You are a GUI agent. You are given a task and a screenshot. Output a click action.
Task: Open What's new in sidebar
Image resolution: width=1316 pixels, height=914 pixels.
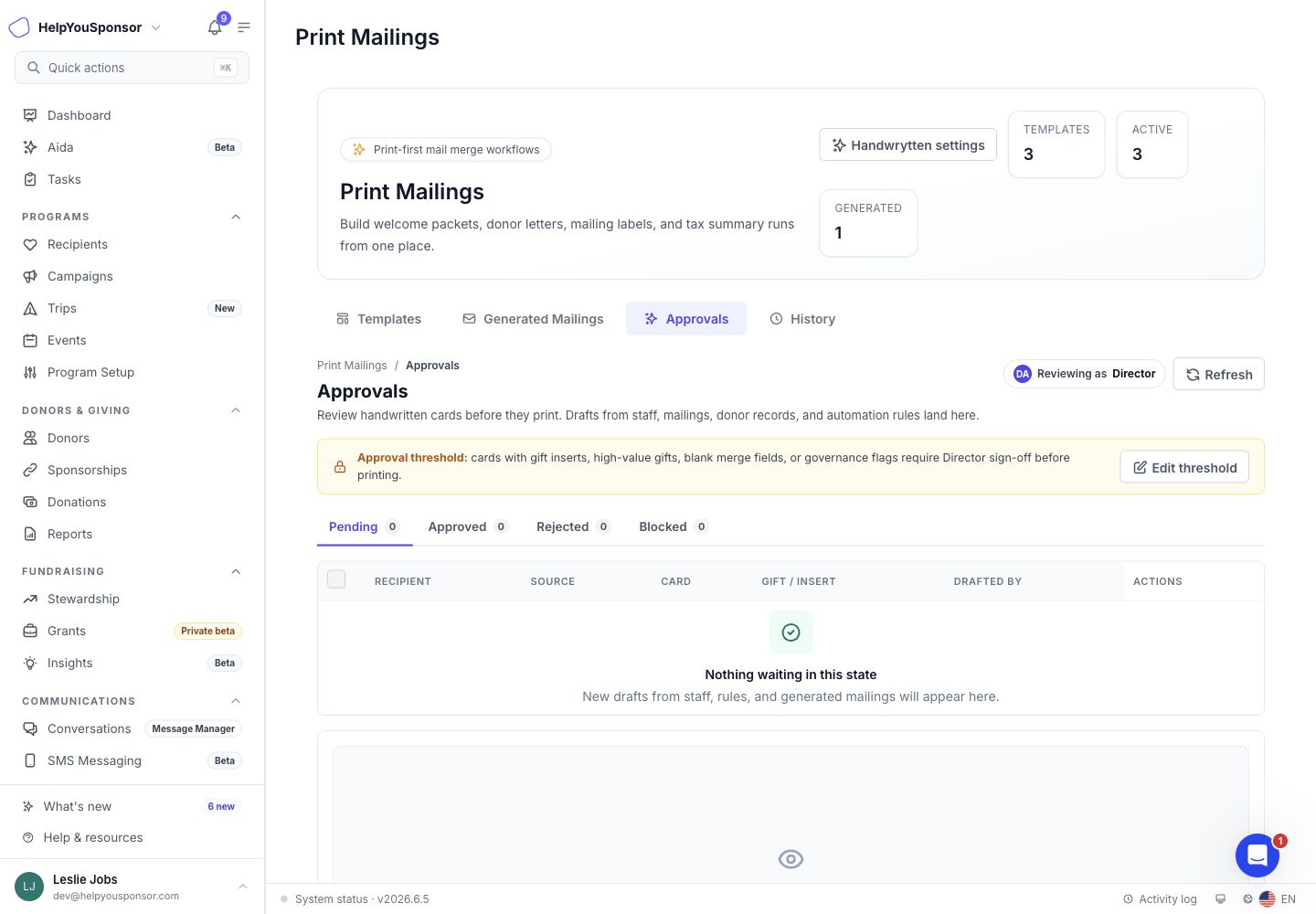(133, 806)
